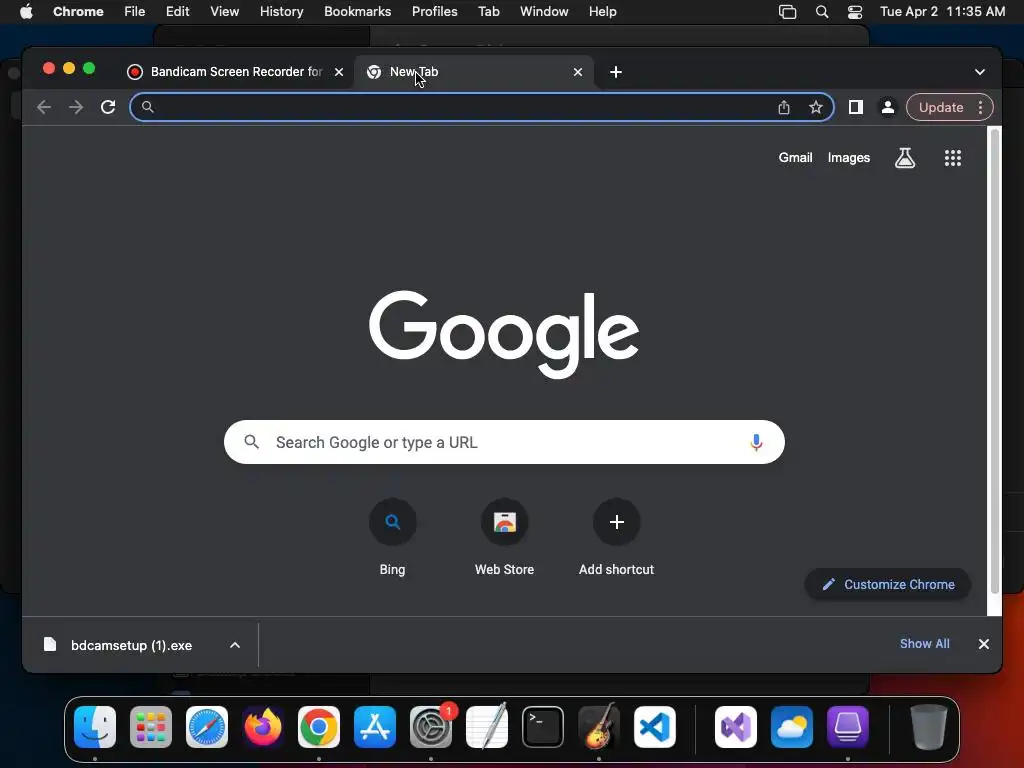Launch Firefox from the Dock
Screen dimensions: 1024x768
(x=263, y=727)
